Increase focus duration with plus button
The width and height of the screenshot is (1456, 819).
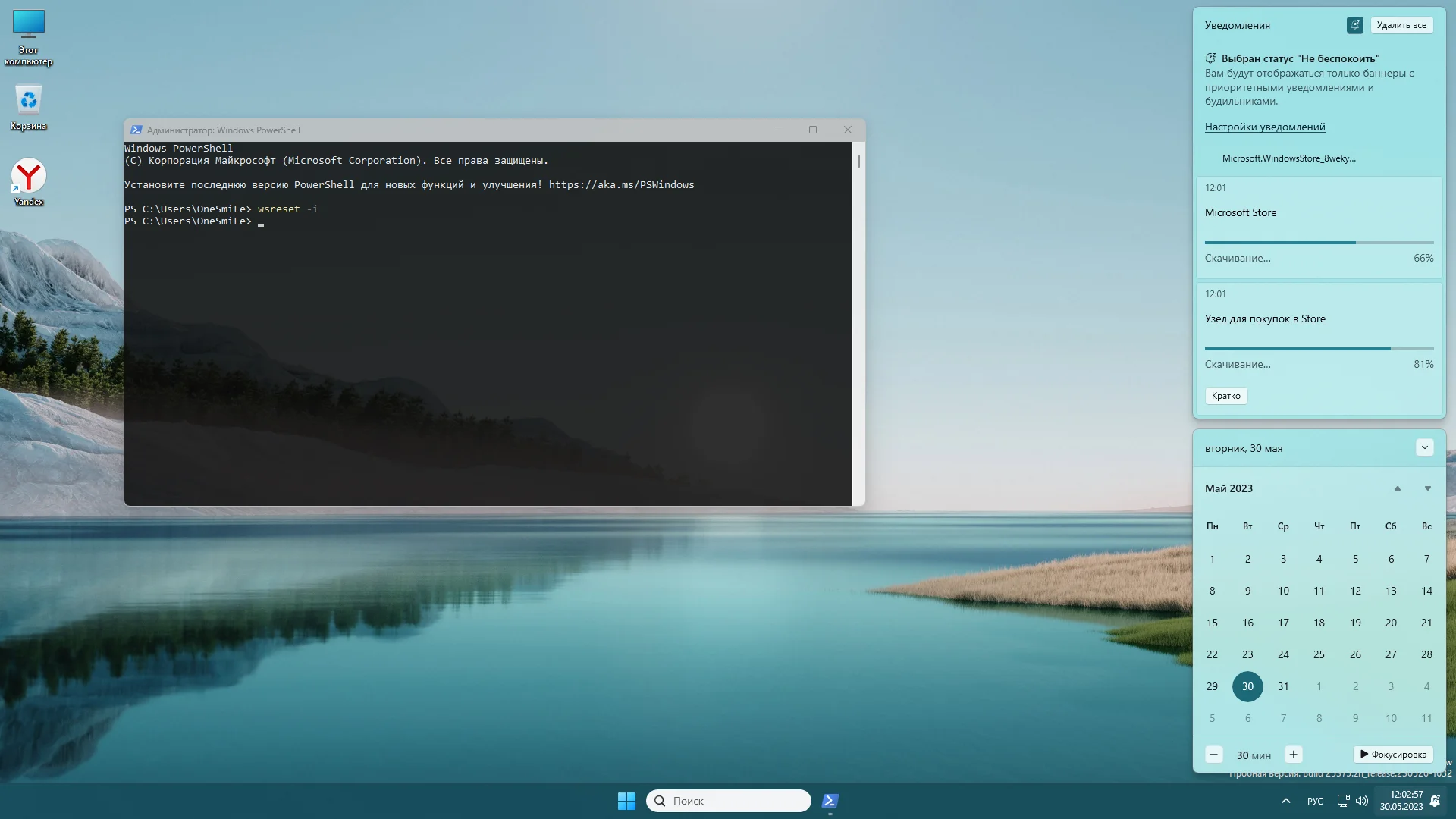pos(1293,755)
